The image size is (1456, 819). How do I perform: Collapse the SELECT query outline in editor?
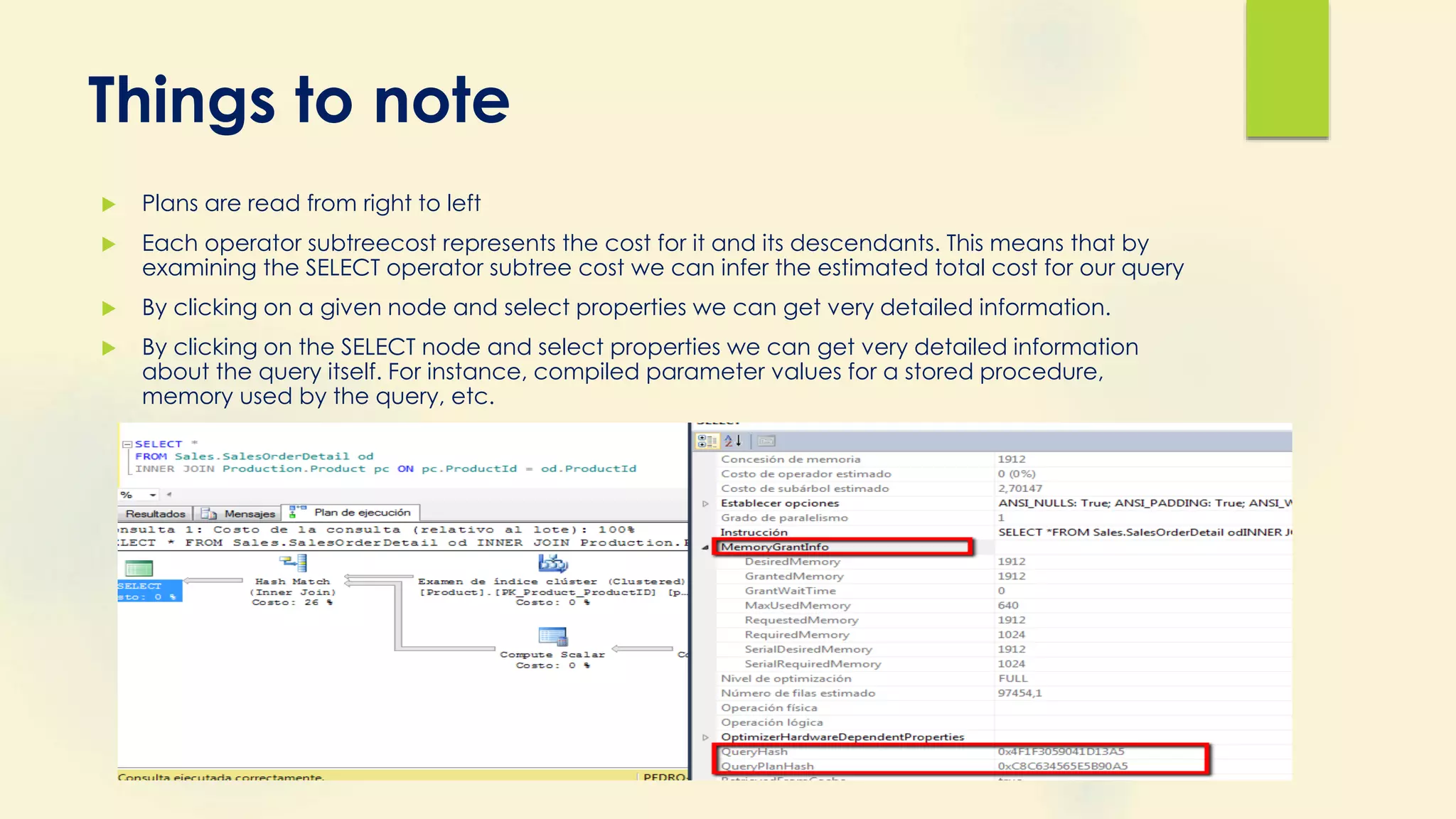pos(127,444)
